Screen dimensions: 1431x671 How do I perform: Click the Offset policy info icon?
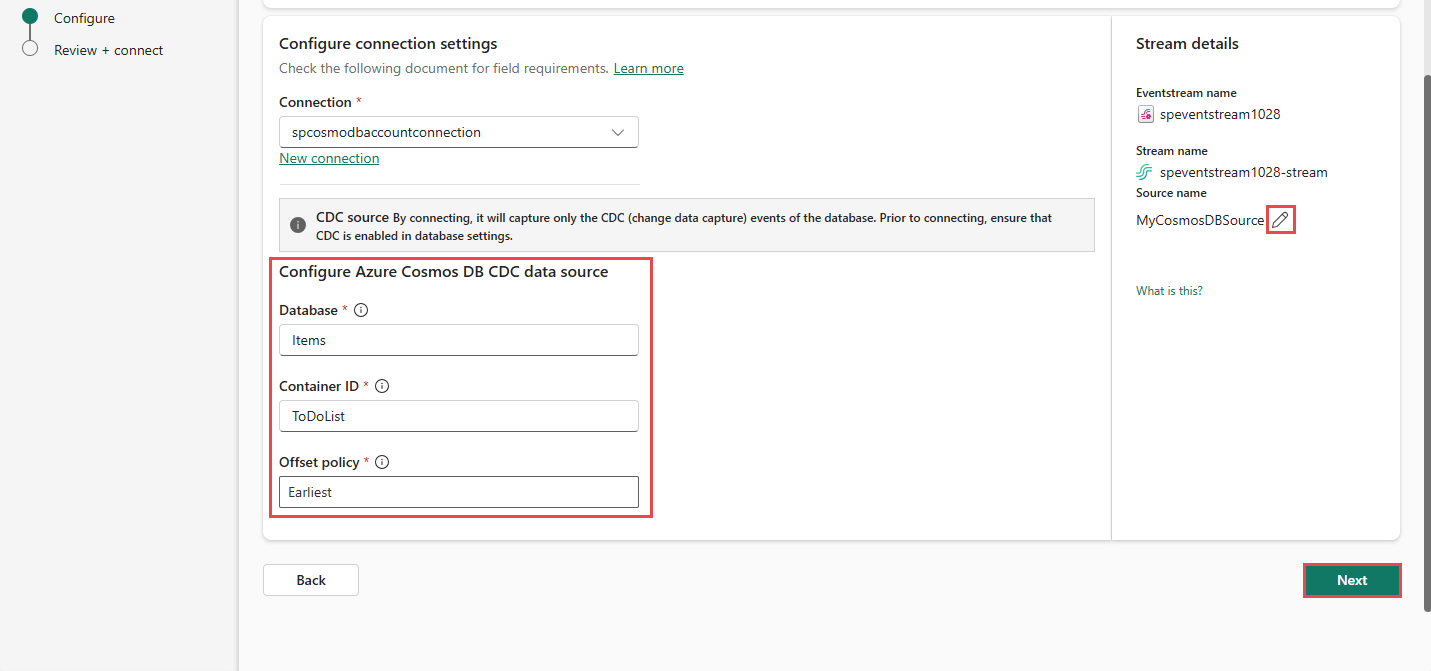click(x=381, y=462)
